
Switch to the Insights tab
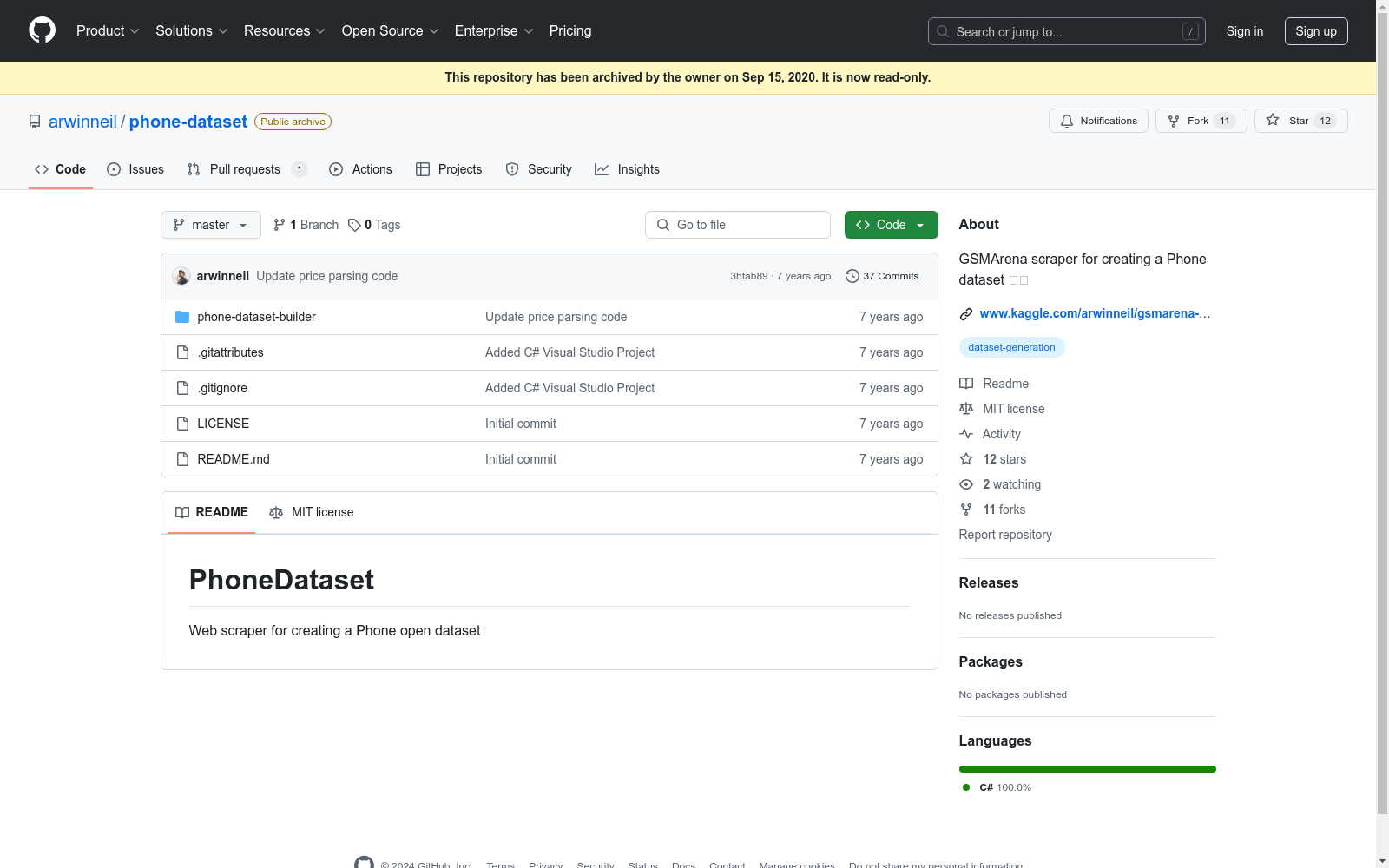627,169
